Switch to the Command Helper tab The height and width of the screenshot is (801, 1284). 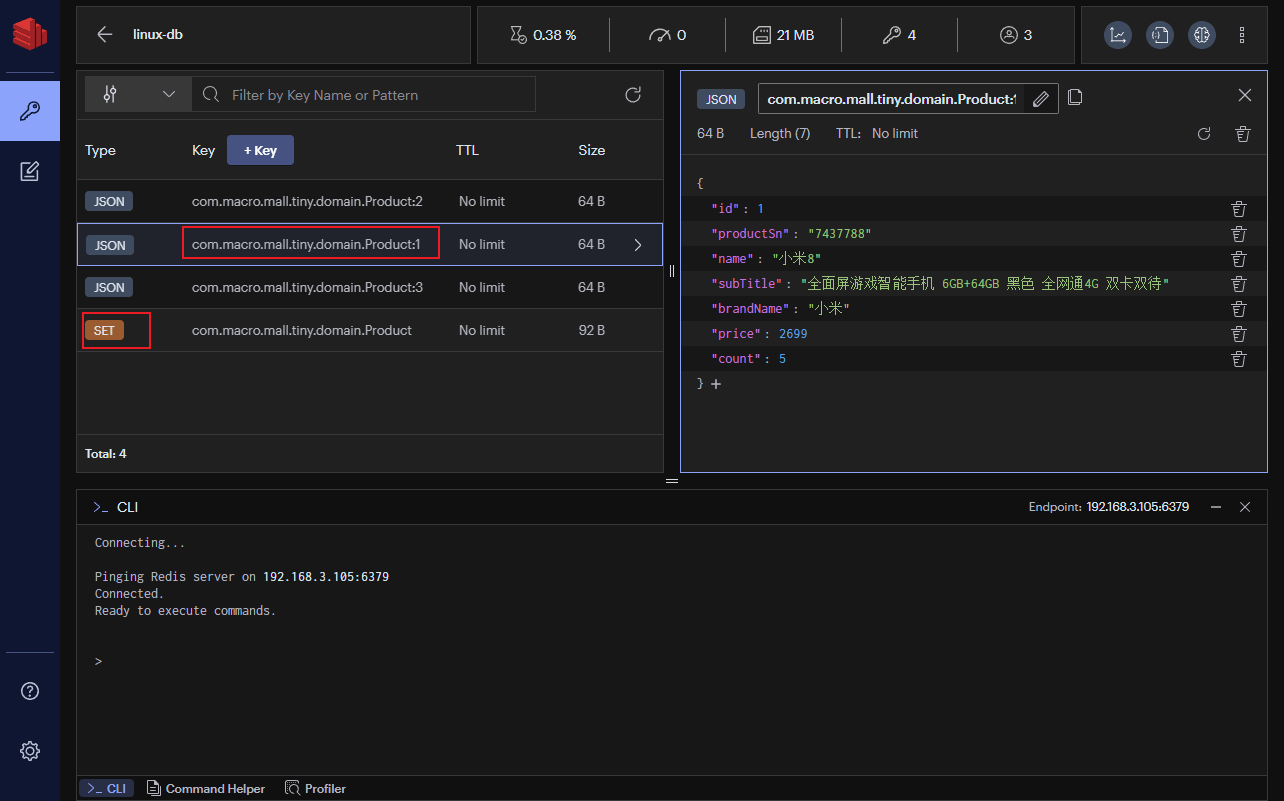[206, 789]
